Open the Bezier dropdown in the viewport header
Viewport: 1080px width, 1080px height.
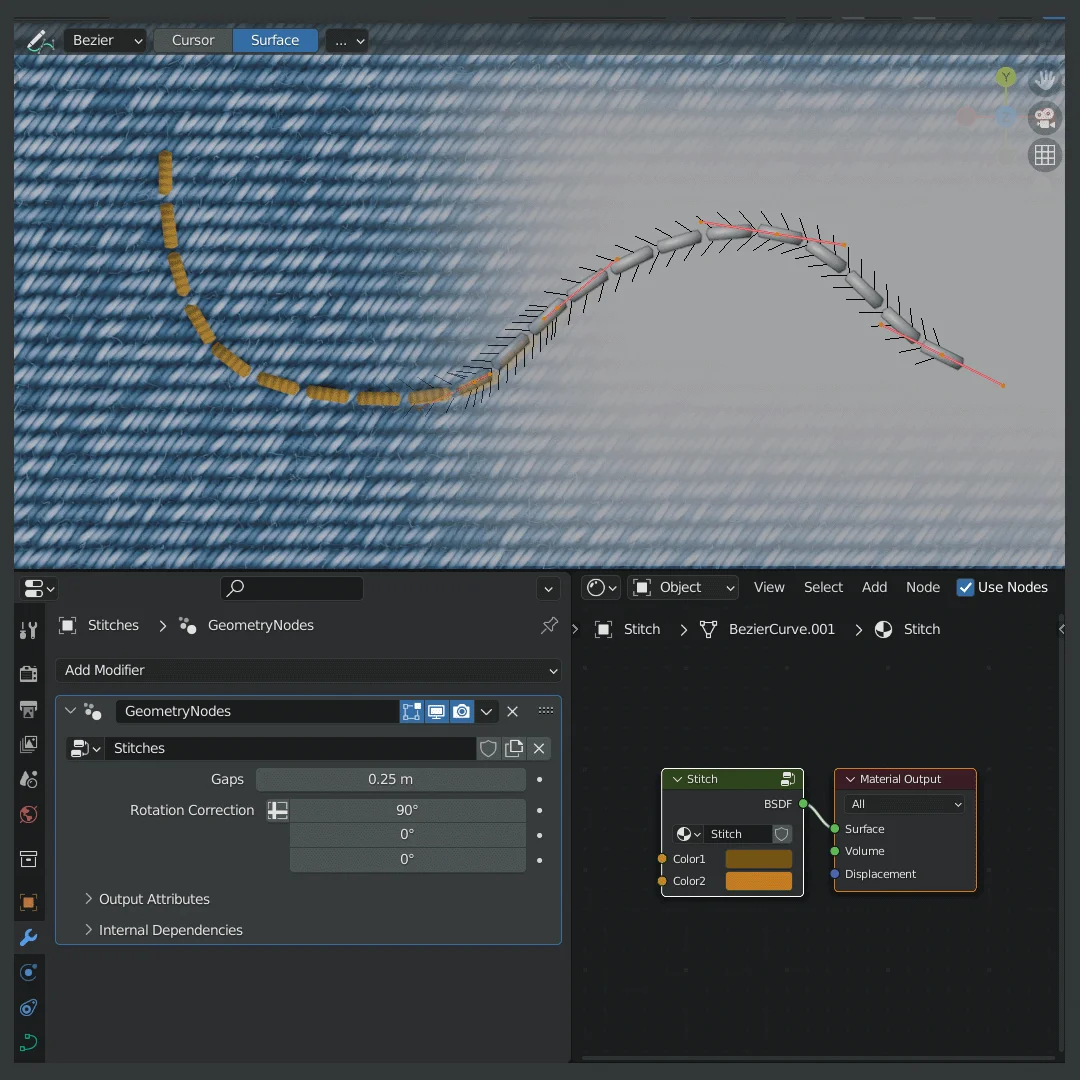105,40
